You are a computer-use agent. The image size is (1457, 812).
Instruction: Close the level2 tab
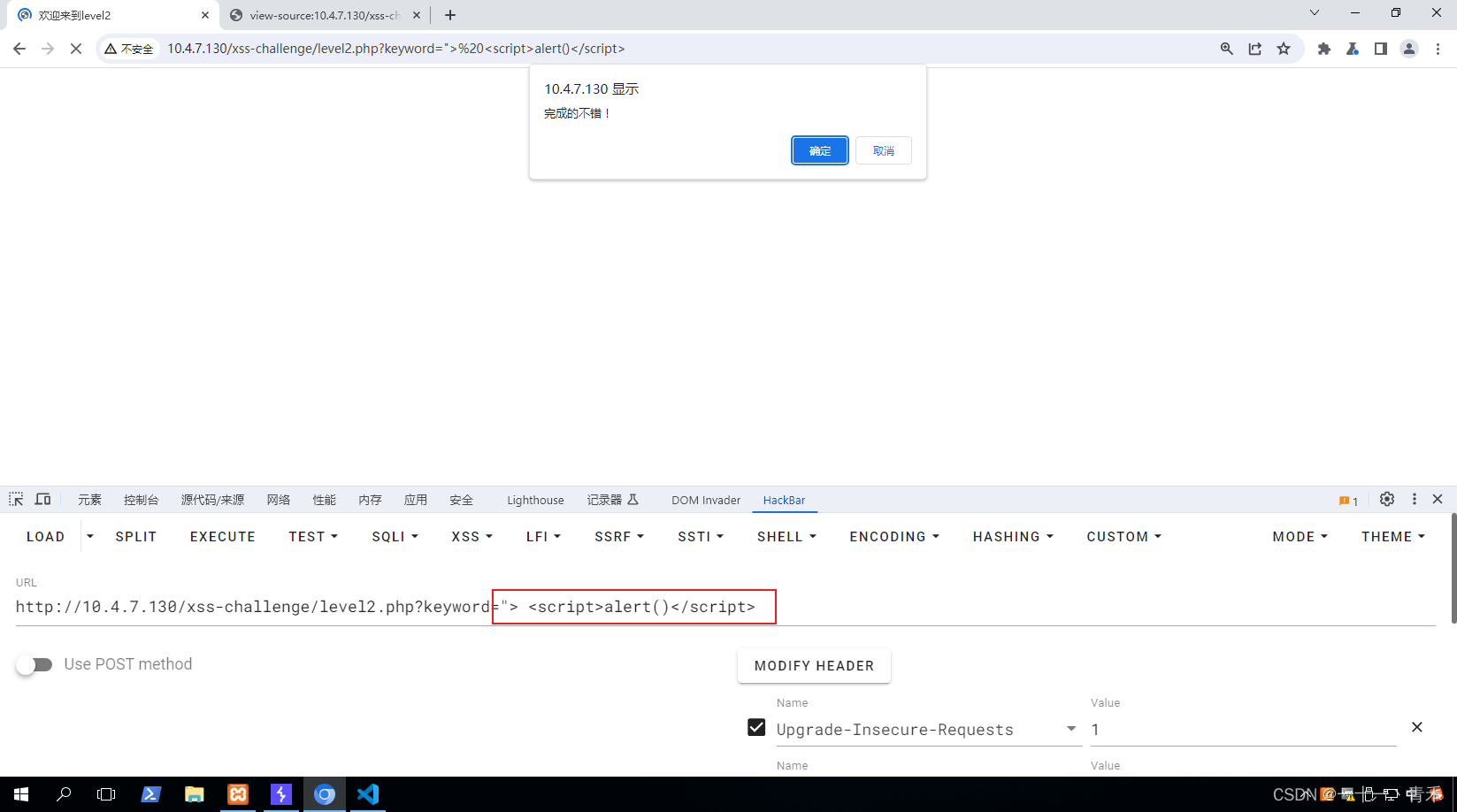(205, 15)
